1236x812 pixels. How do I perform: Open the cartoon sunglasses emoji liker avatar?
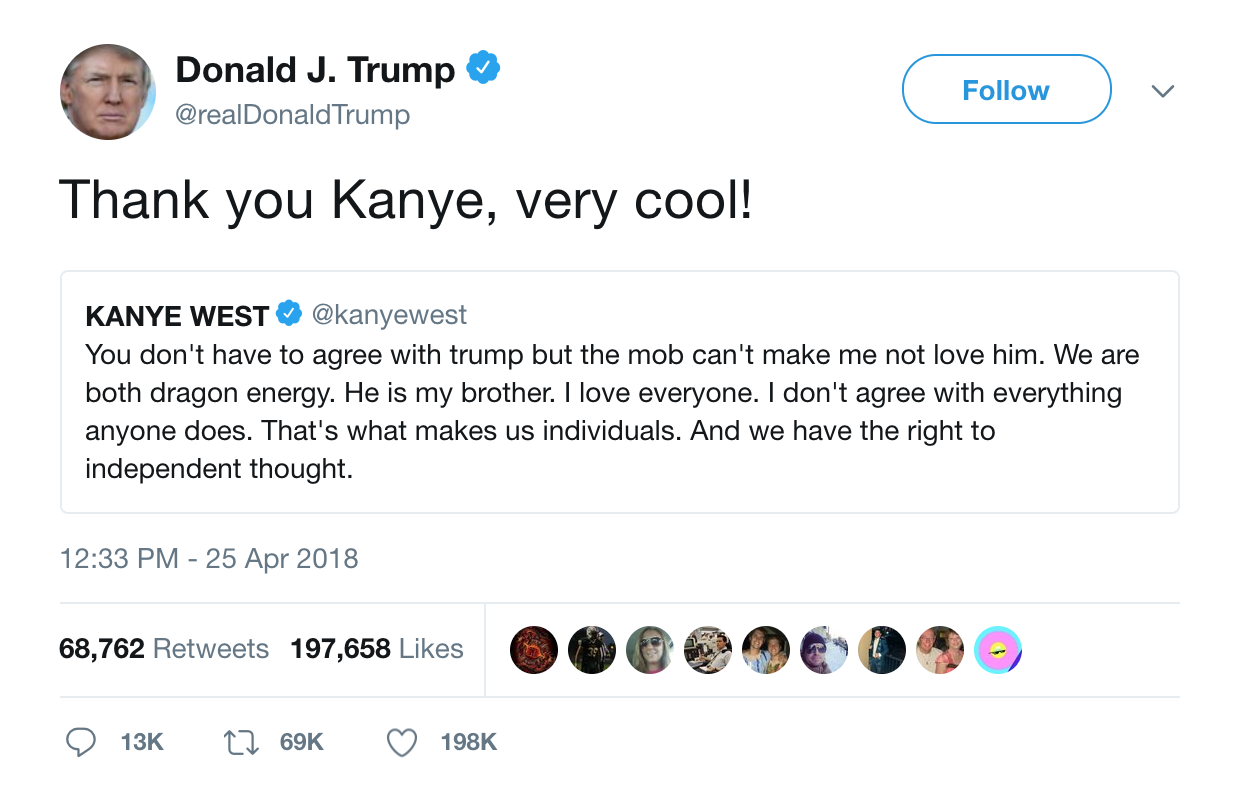(997, 649)
